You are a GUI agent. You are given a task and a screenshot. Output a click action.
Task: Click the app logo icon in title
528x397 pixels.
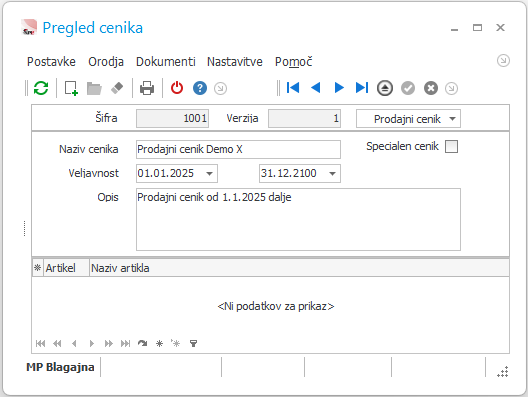point(29,27)
